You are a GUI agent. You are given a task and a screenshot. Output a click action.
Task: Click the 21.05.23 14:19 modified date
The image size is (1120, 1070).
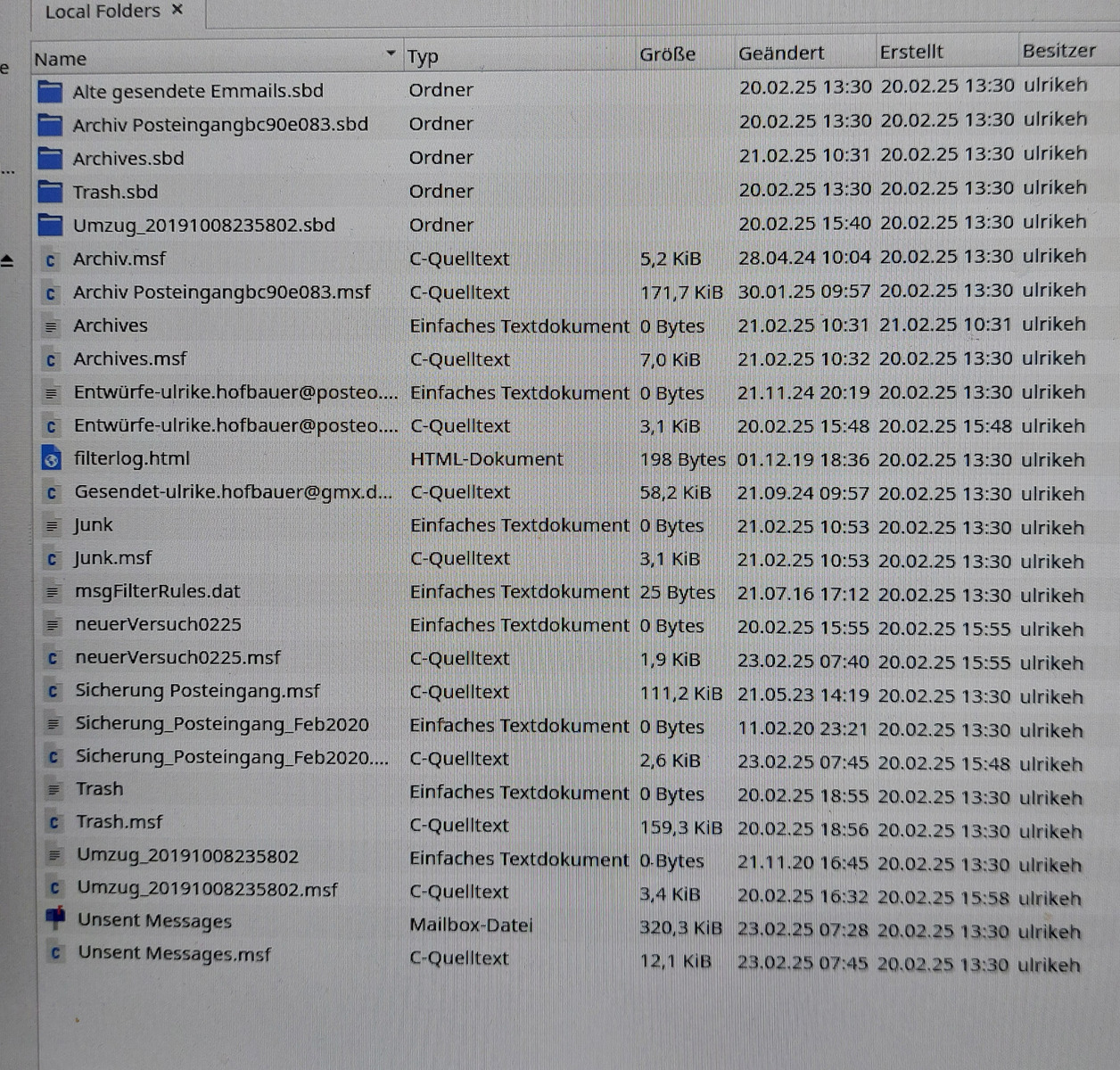(x=803, y=695)
